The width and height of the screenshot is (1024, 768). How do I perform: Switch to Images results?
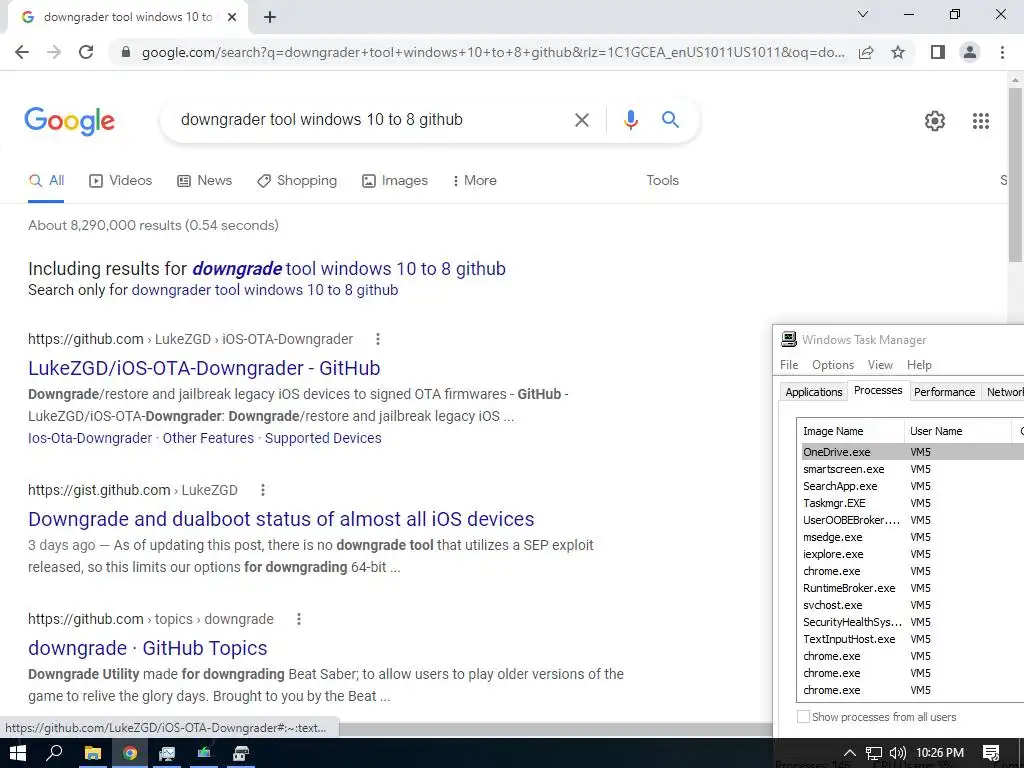395,181
